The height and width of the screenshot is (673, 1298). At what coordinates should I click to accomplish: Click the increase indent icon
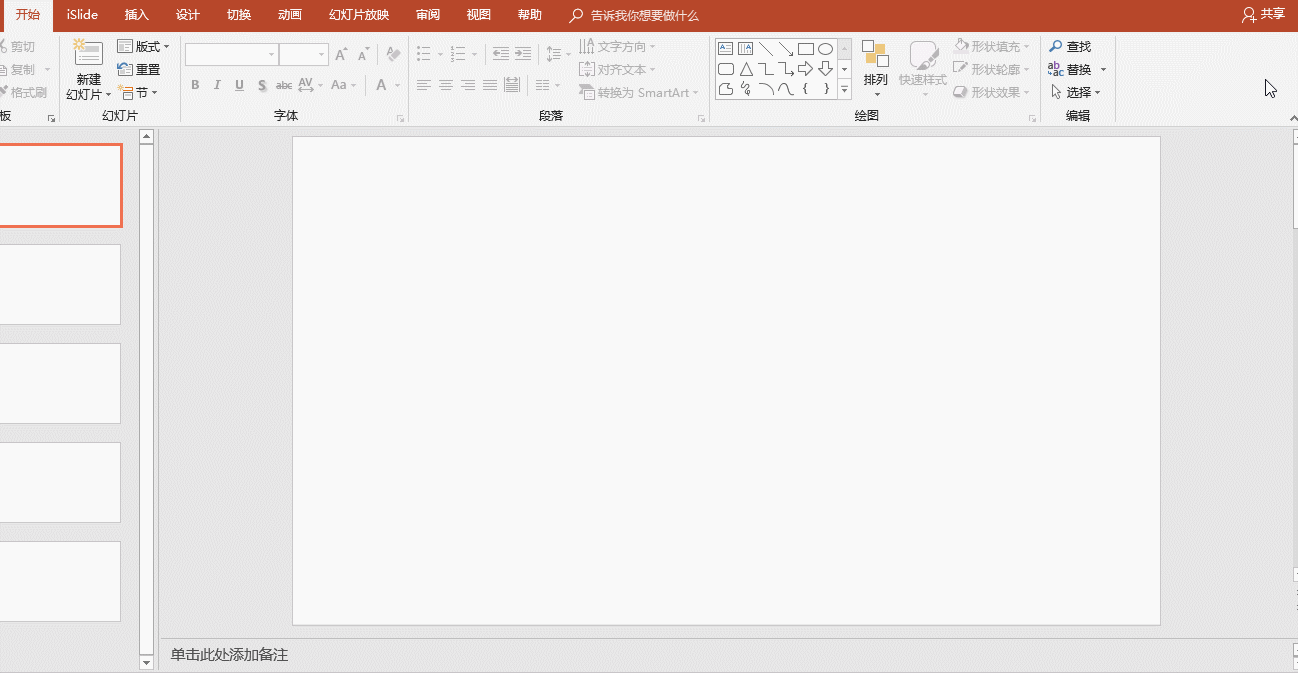click(523, 54)
